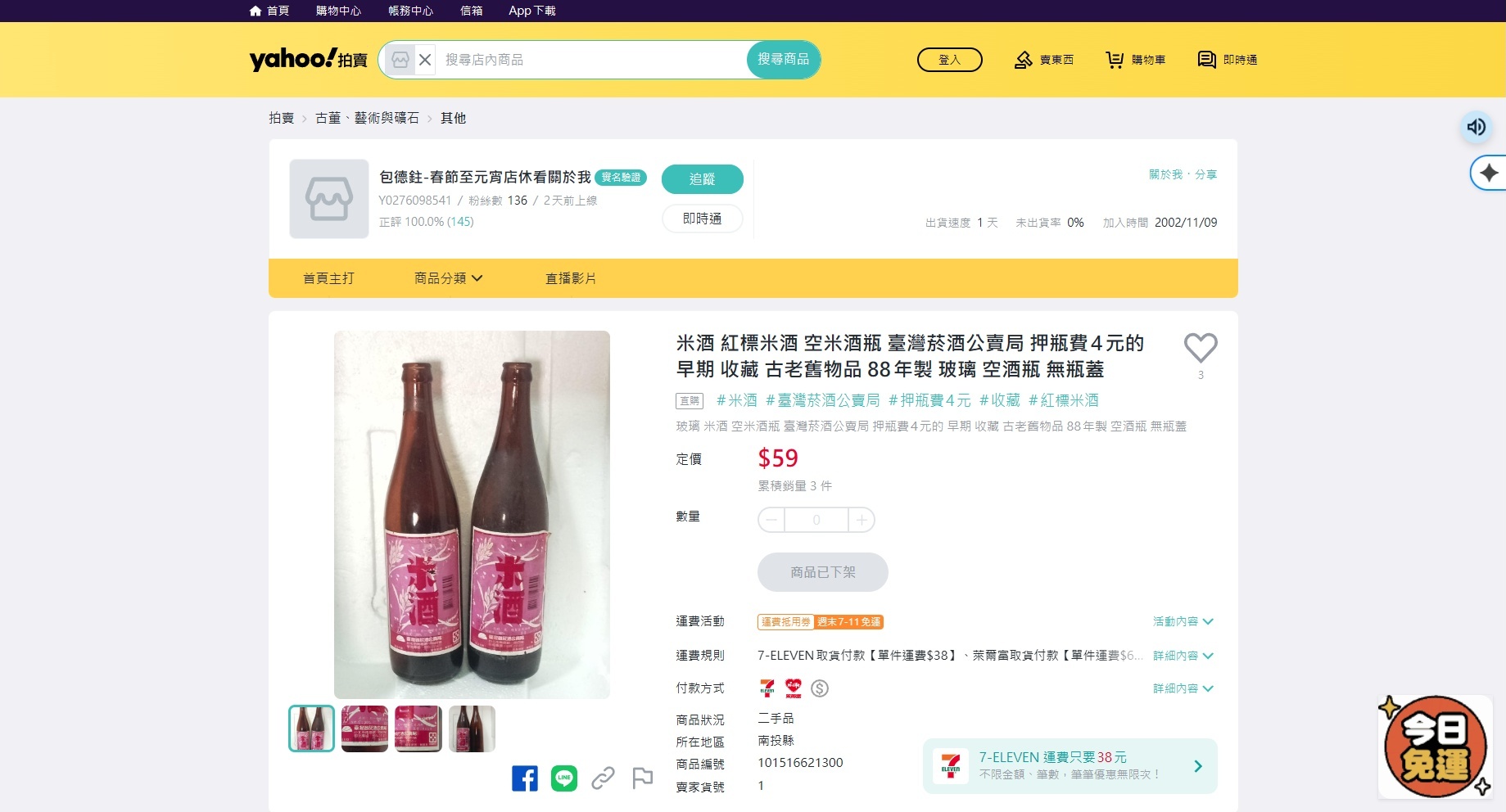Open the 購物車 shopping cart
The image size is (1506, 812).
pos(1135,59)
